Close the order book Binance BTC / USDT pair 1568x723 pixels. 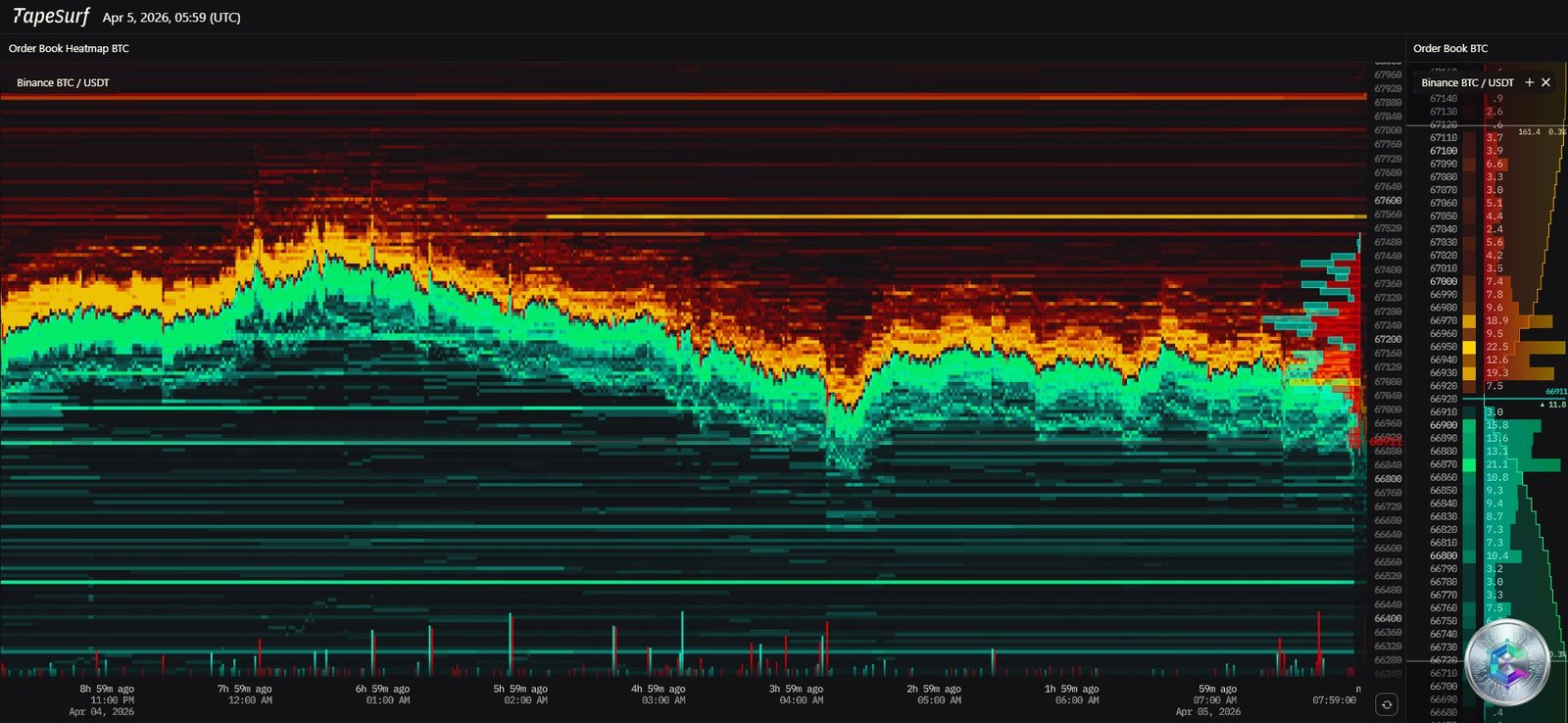coord(1545,82)
